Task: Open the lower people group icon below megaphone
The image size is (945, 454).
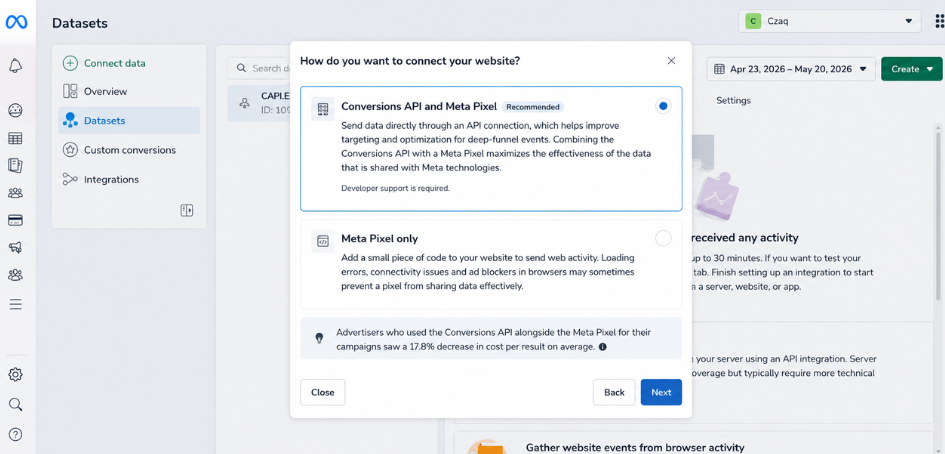Action: point(16,275)
